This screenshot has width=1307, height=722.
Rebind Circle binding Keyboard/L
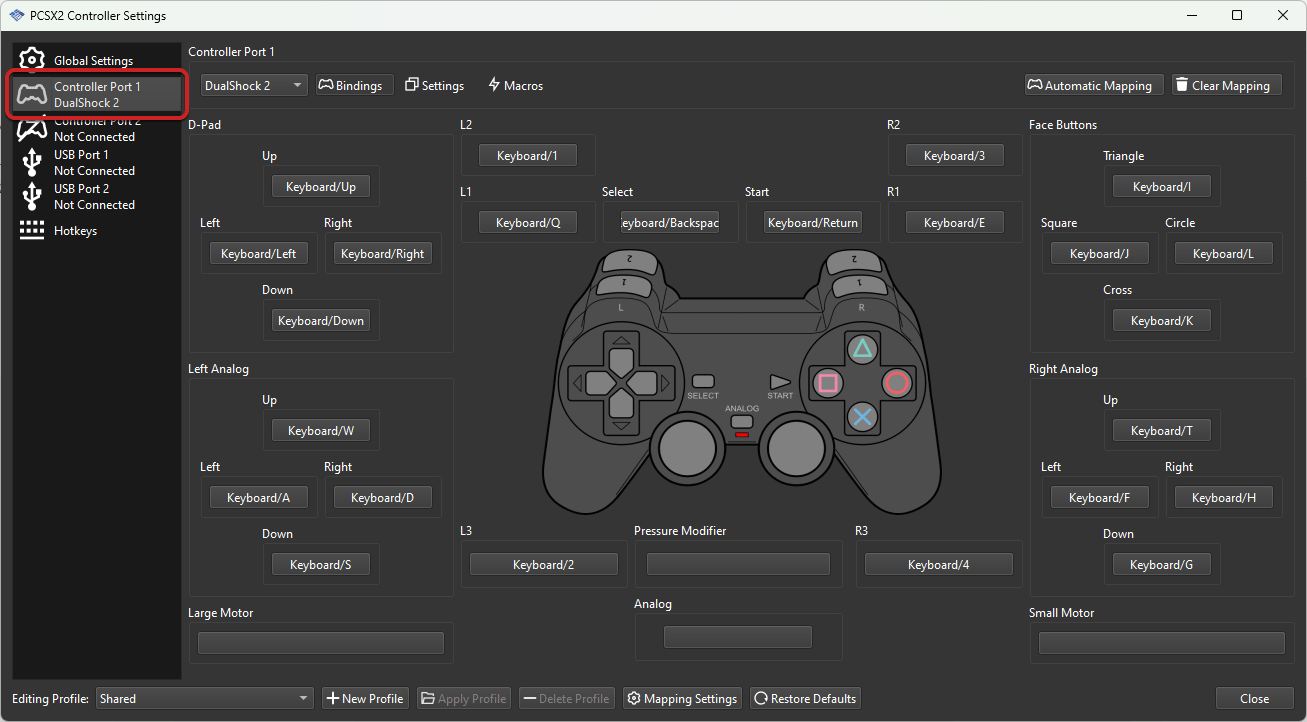1224,254
